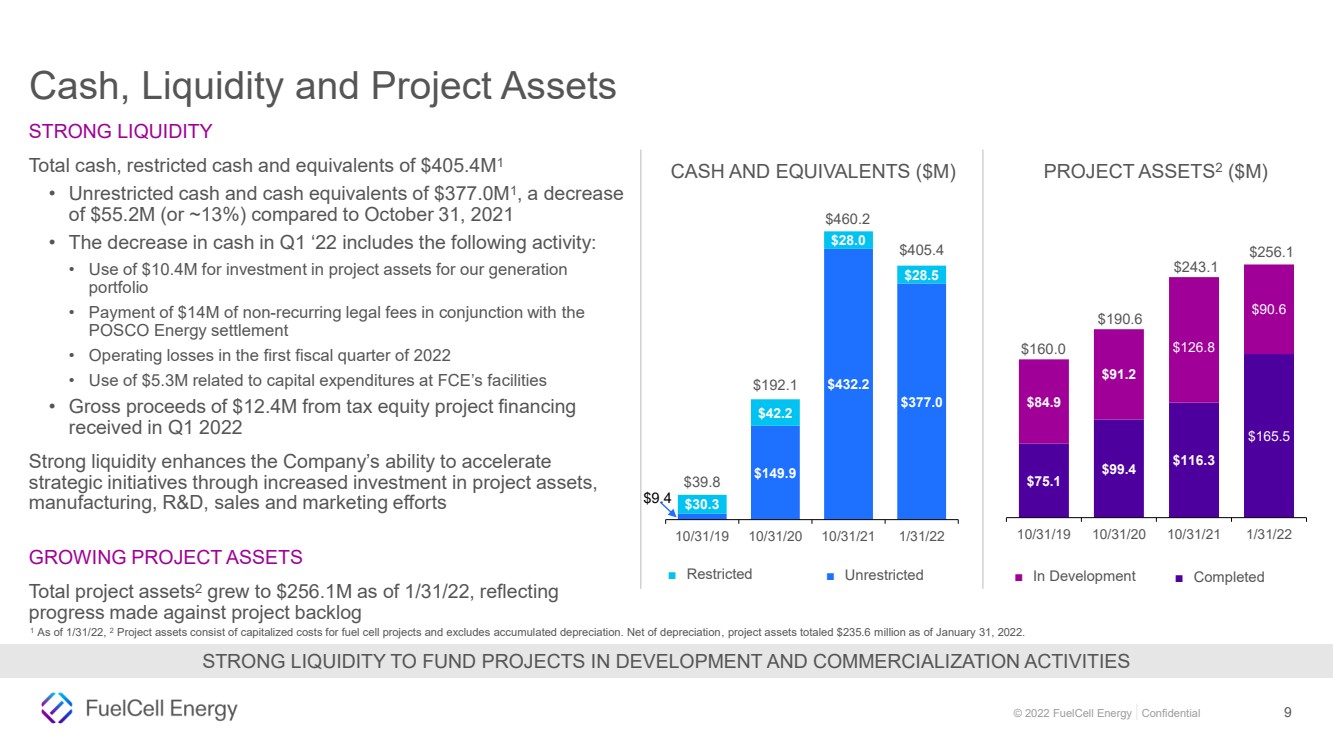Click the $9.4 callout label

tap(657, 497)
